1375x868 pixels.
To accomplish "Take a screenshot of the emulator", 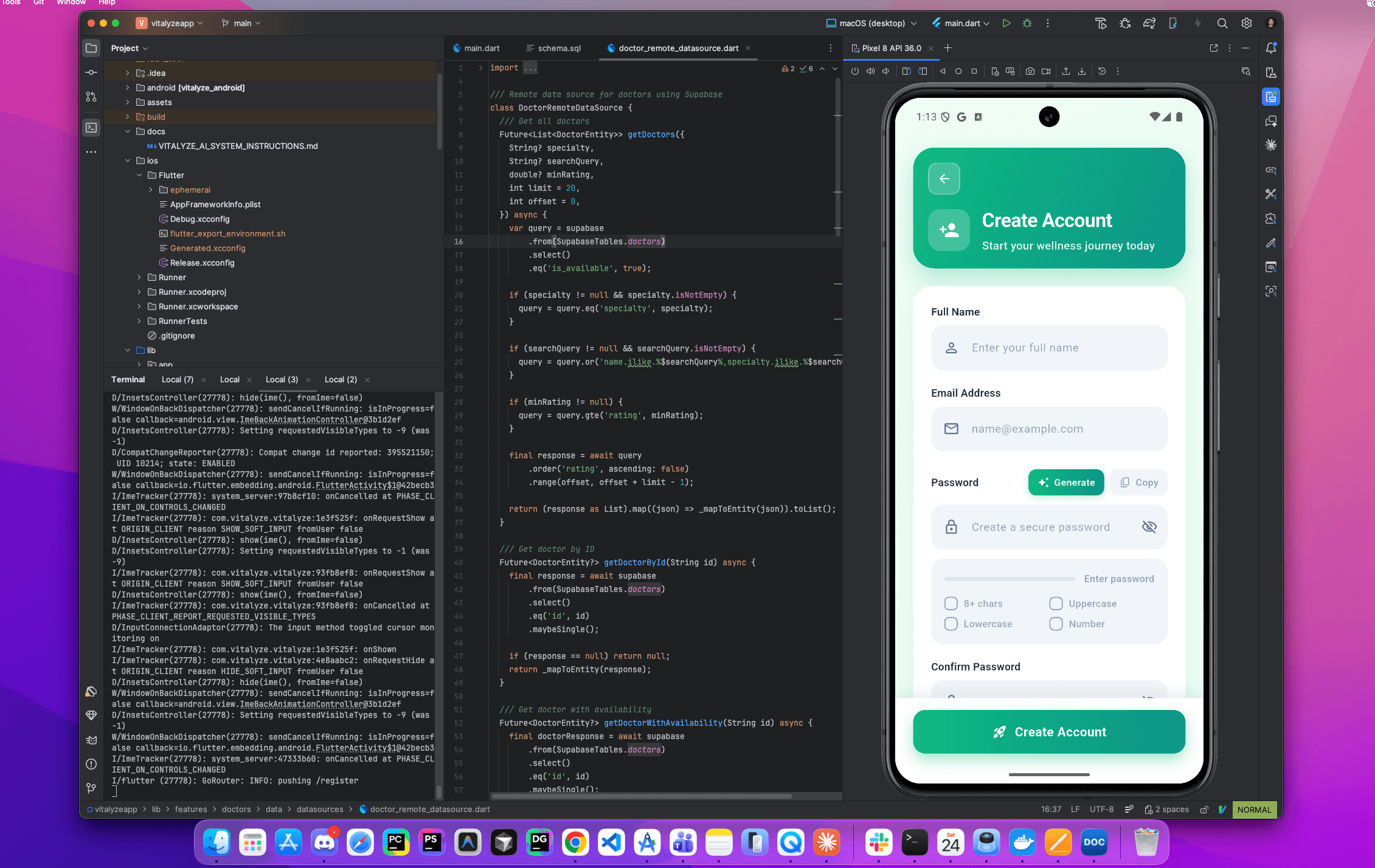I will click(1030, 71).
